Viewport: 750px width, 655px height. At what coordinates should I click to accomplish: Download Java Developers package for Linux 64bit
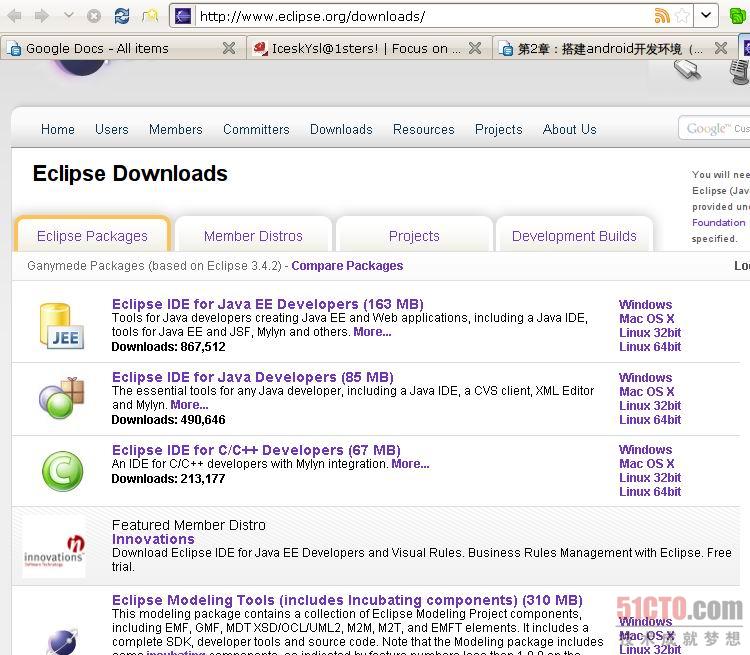[x=650, y=420]
